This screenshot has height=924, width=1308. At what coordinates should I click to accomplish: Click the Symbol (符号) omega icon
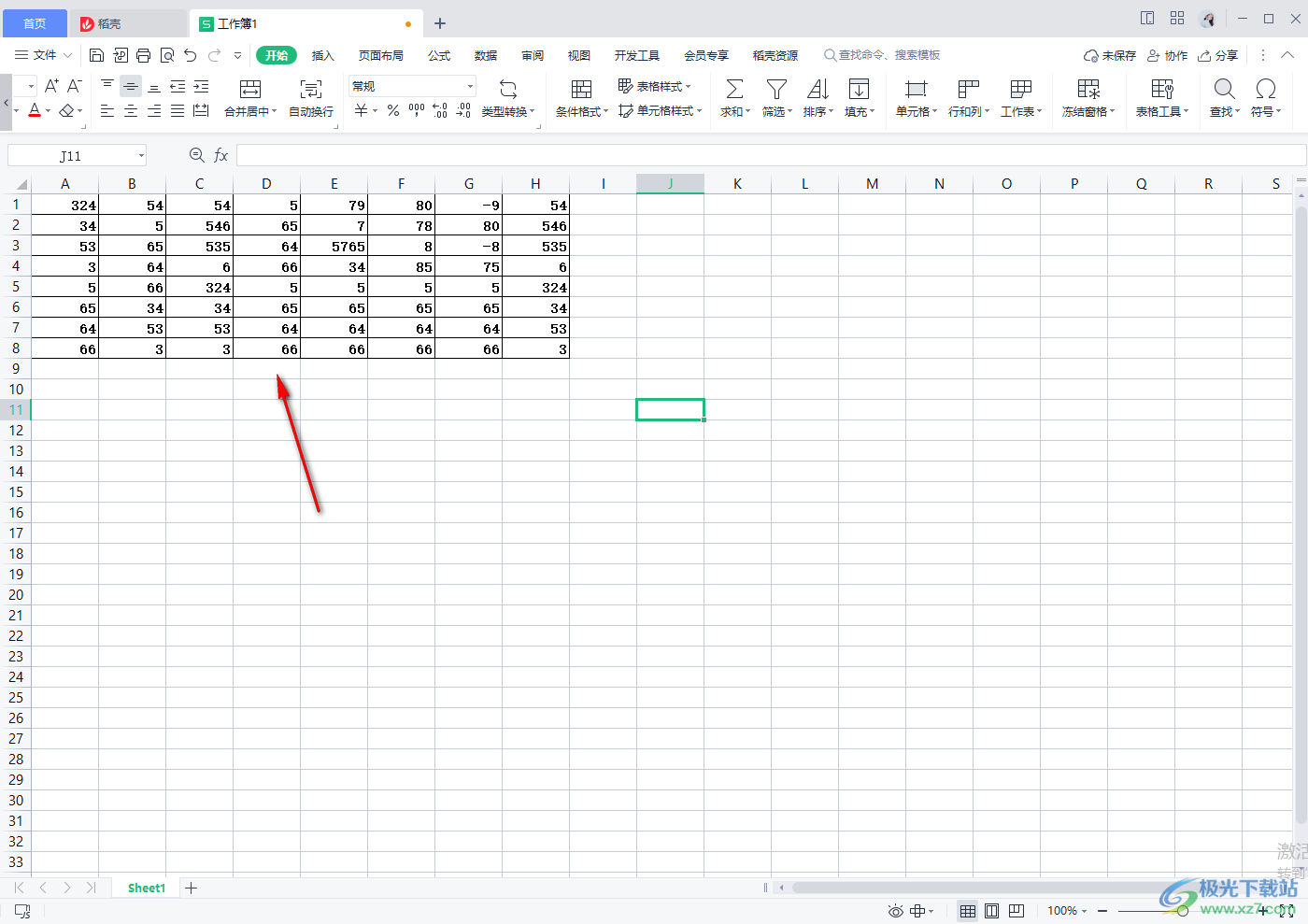point(1266,89)
